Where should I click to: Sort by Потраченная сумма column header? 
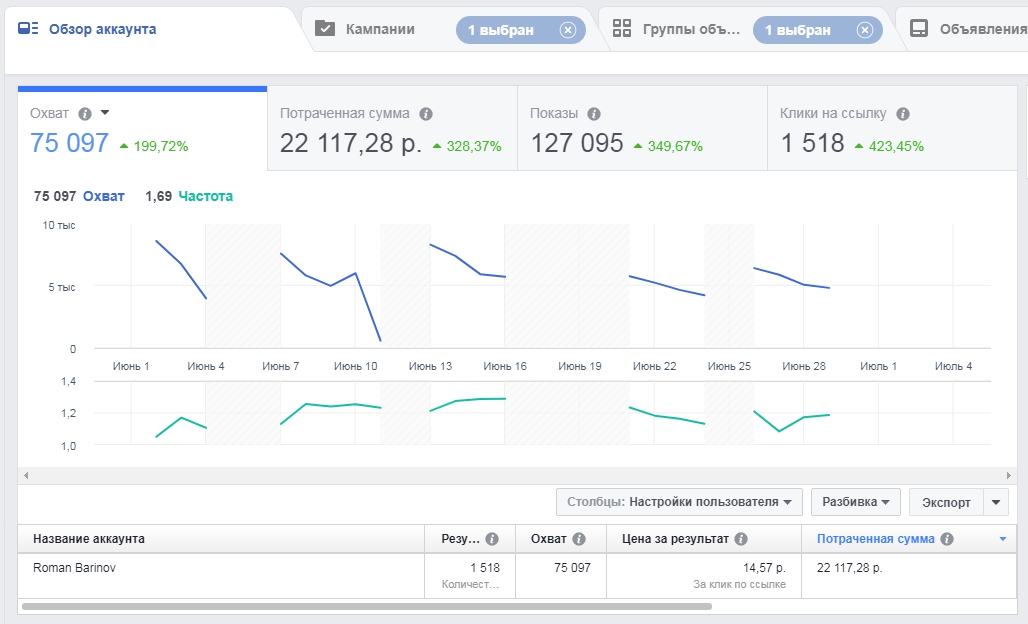pos(875,539)
